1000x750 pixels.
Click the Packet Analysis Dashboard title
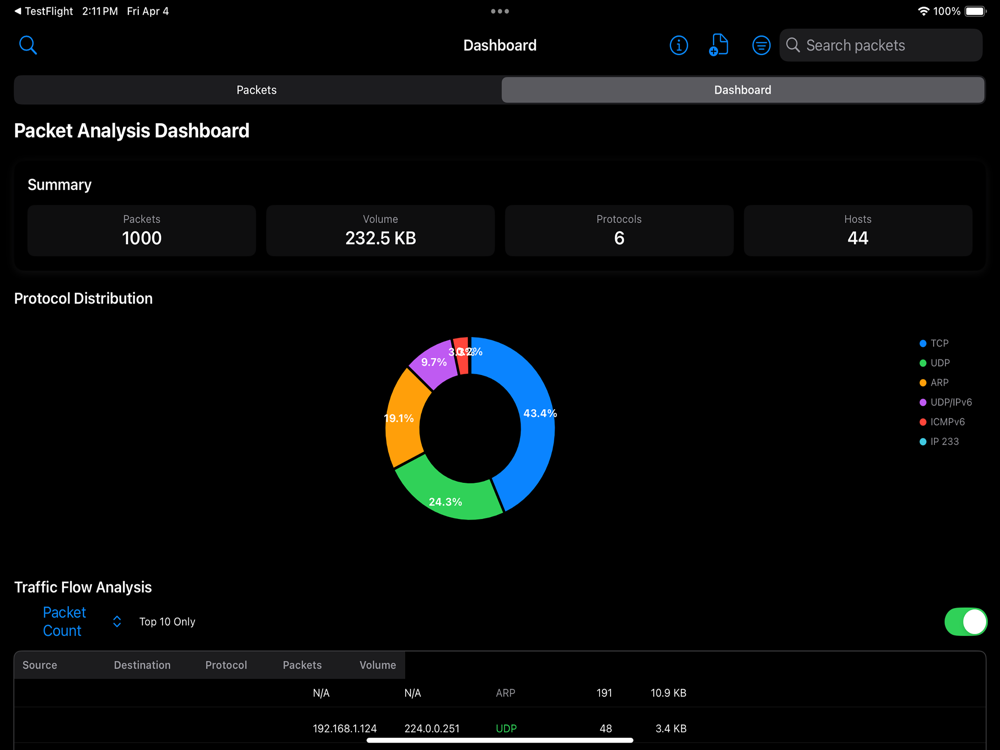[x=132, y=131]
